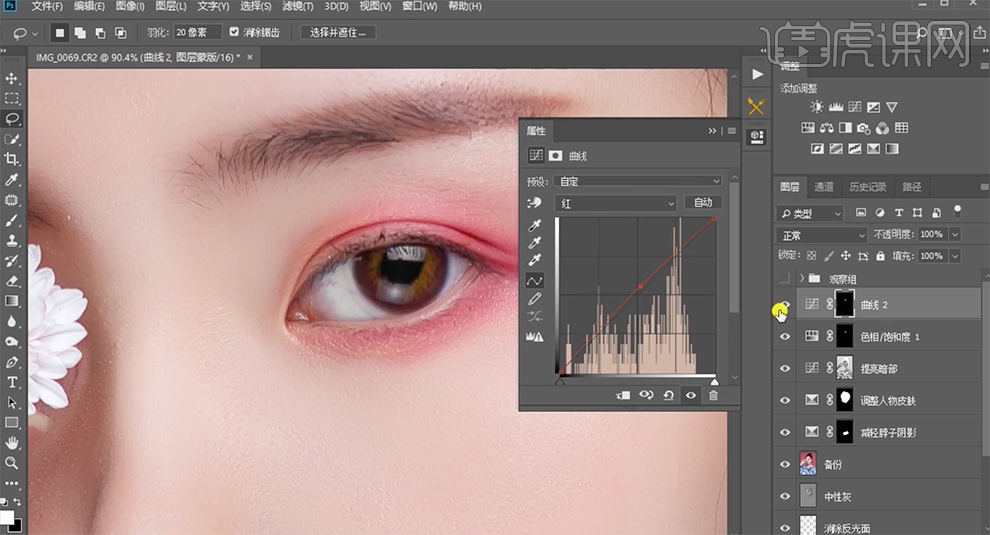Pick the black point eyedropper in Curves

[x=535, y=225]
